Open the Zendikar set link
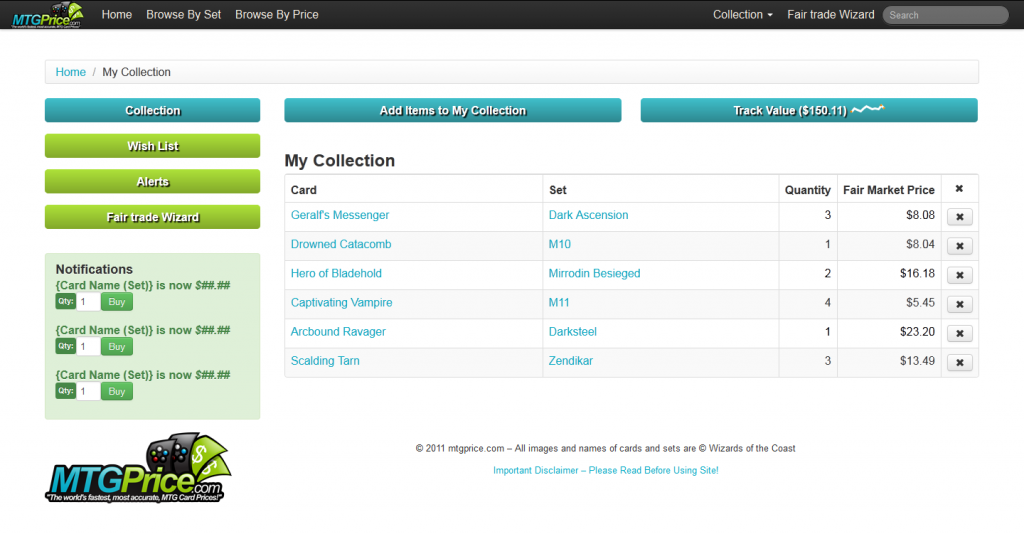The width and height of the screenshot is (1024, 534). click(571, 360)
